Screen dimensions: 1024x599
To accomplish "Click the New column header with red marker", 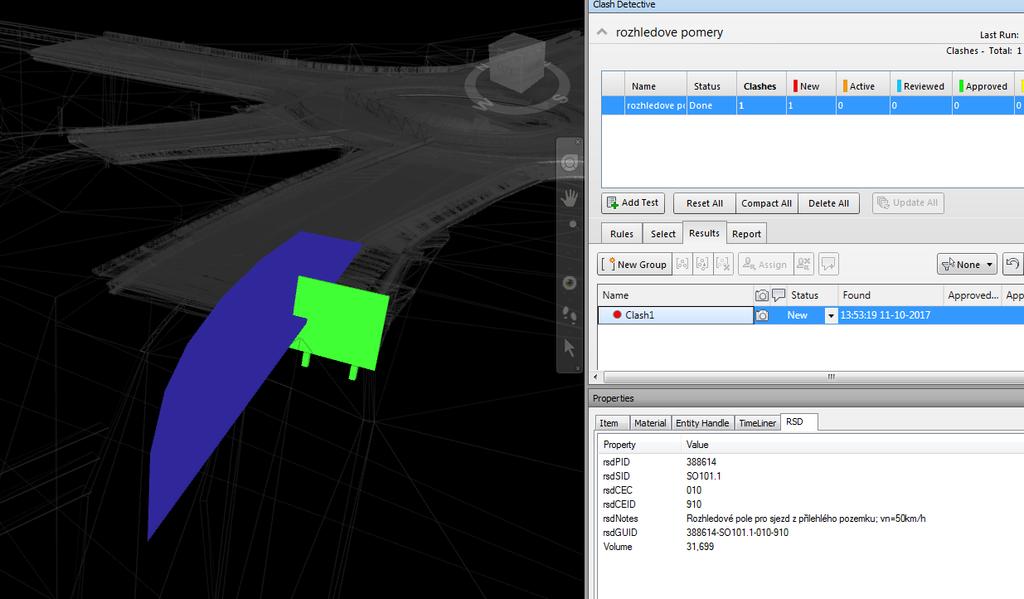I will (811, 86).
